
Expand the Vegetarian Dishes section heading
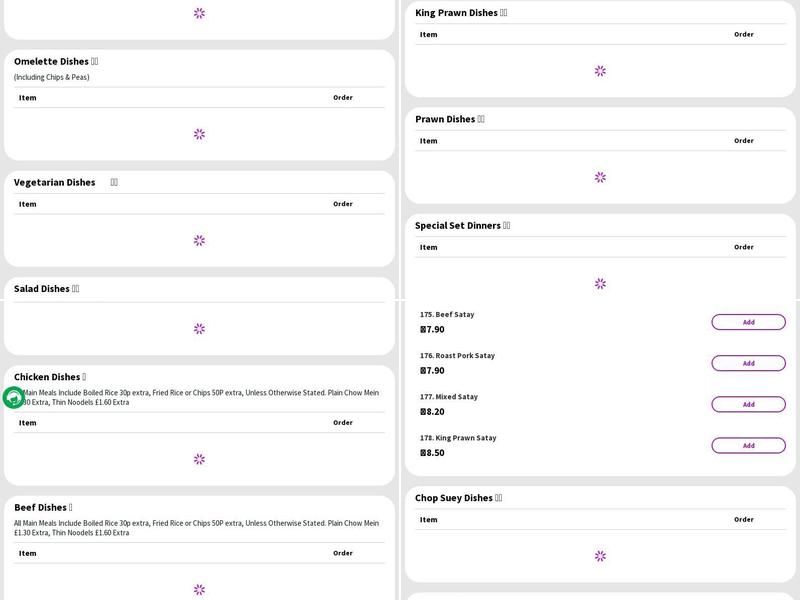[x=55, y=183]
